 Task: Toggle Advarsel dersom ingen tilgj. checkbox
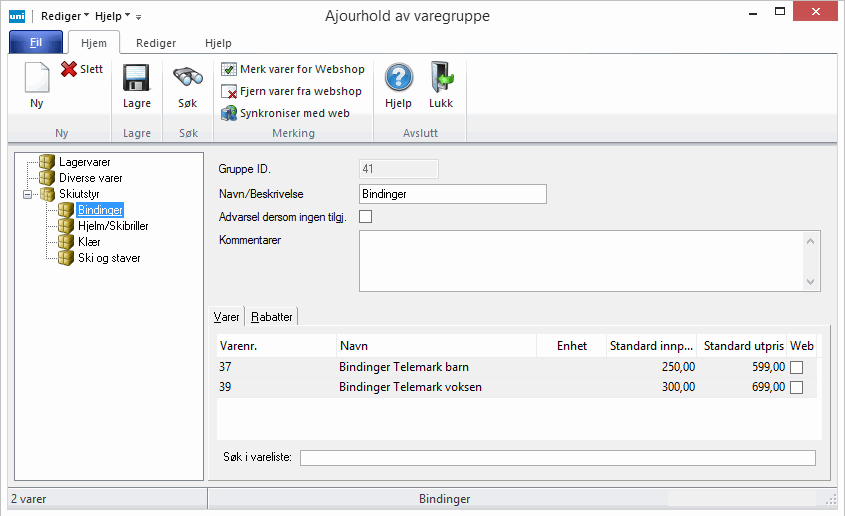[365, 217]
